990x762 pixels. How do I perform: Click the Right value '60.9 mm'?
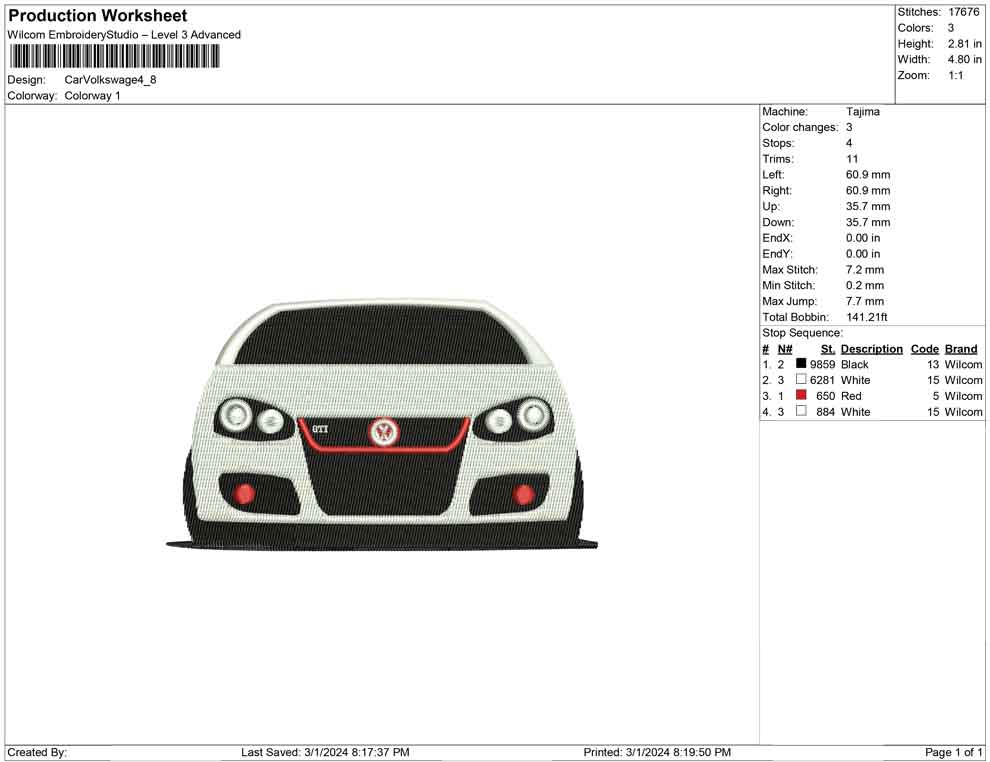click(868, 191)
